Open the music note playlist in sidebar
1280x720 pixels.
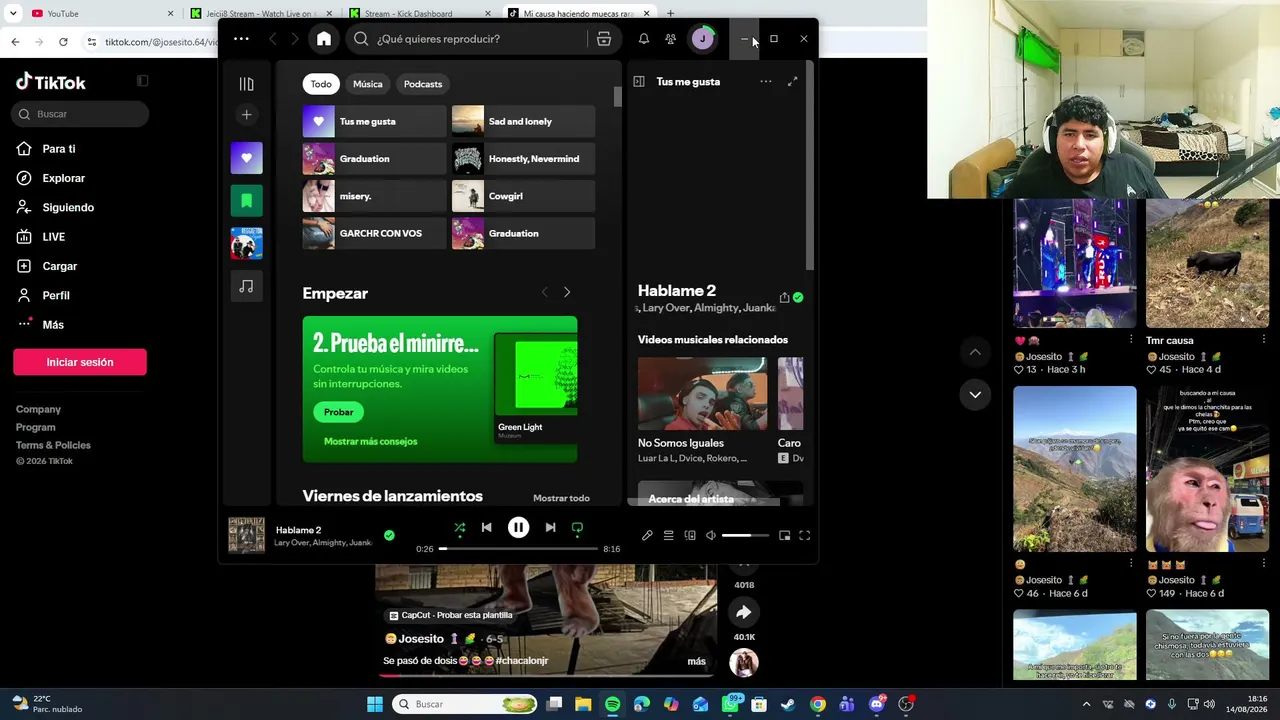246,287
